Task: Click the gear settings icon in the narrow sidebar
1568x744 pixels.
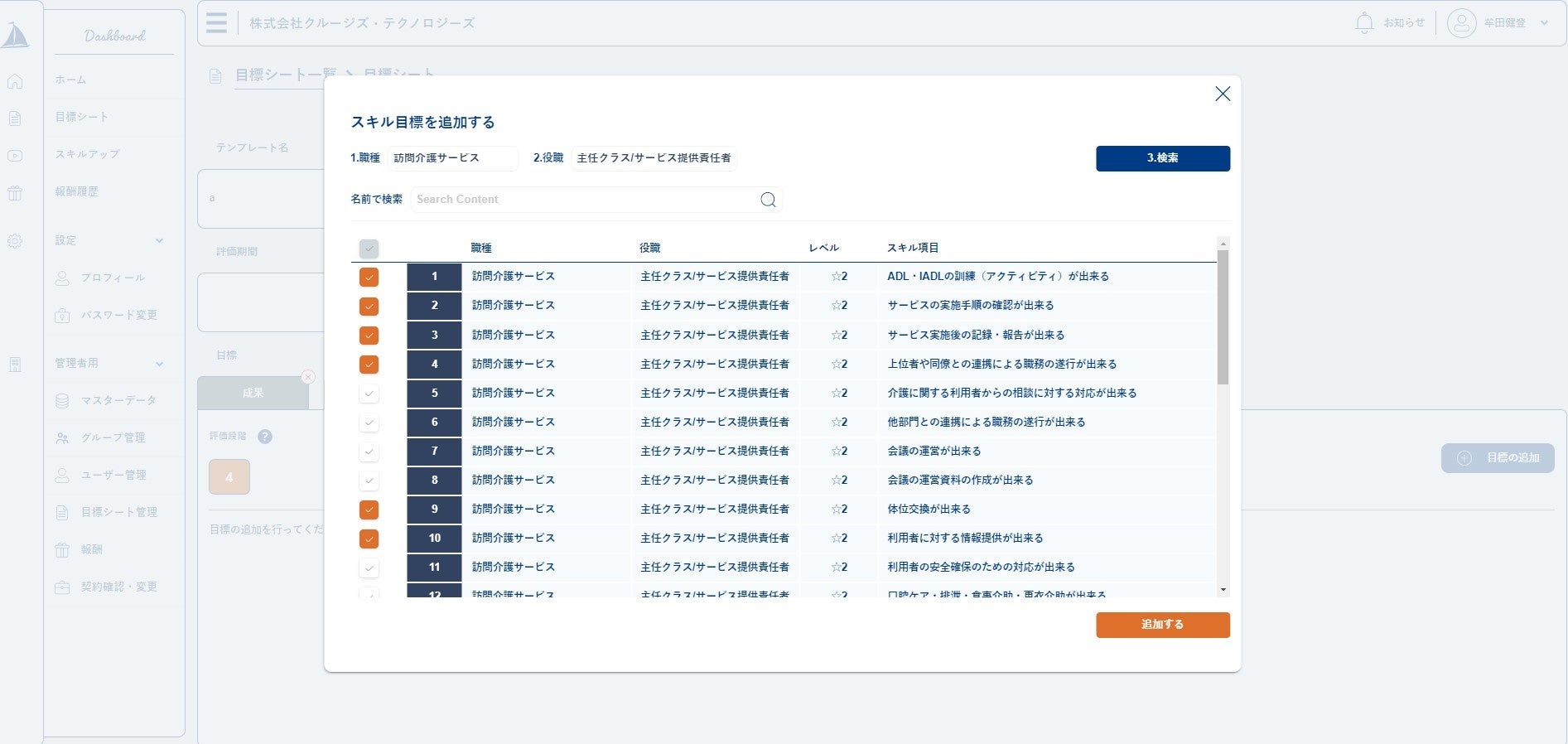Action: (15, 241)
